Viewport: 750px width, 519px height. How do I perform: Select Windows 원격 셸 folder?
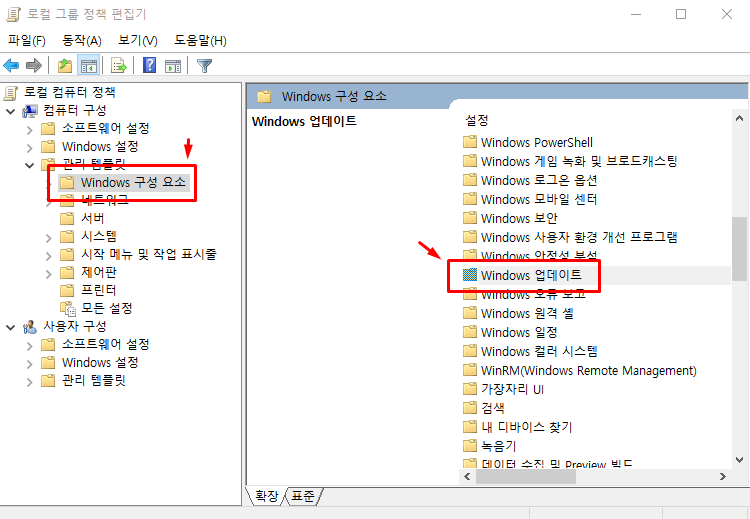527,313
